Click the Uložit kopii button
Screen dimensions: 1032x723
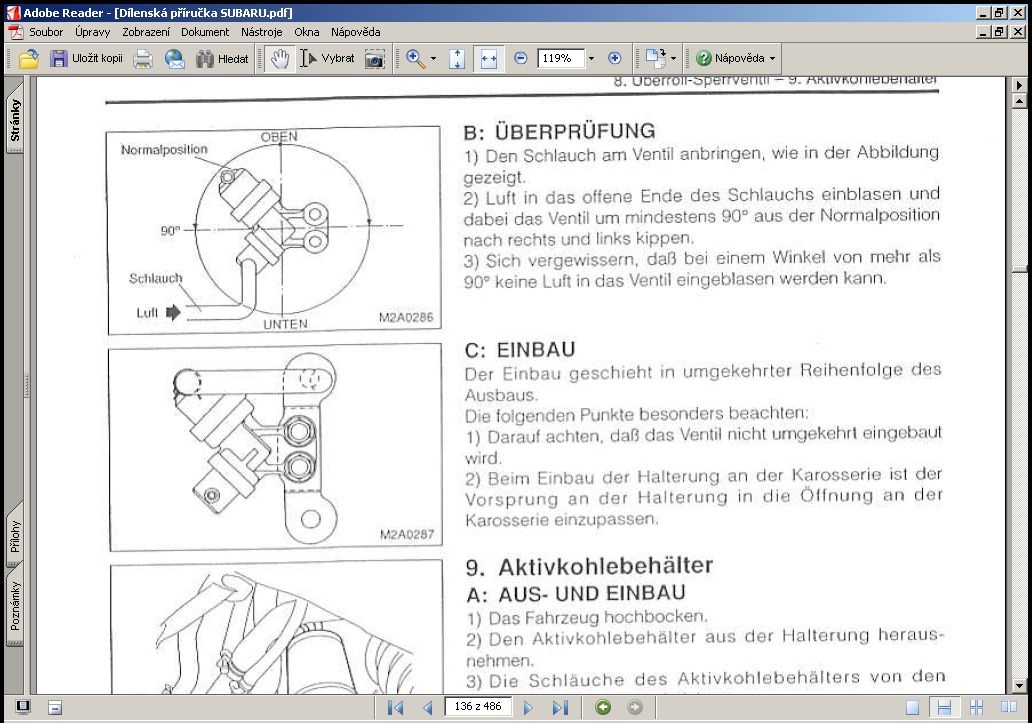tap(87, 59)
